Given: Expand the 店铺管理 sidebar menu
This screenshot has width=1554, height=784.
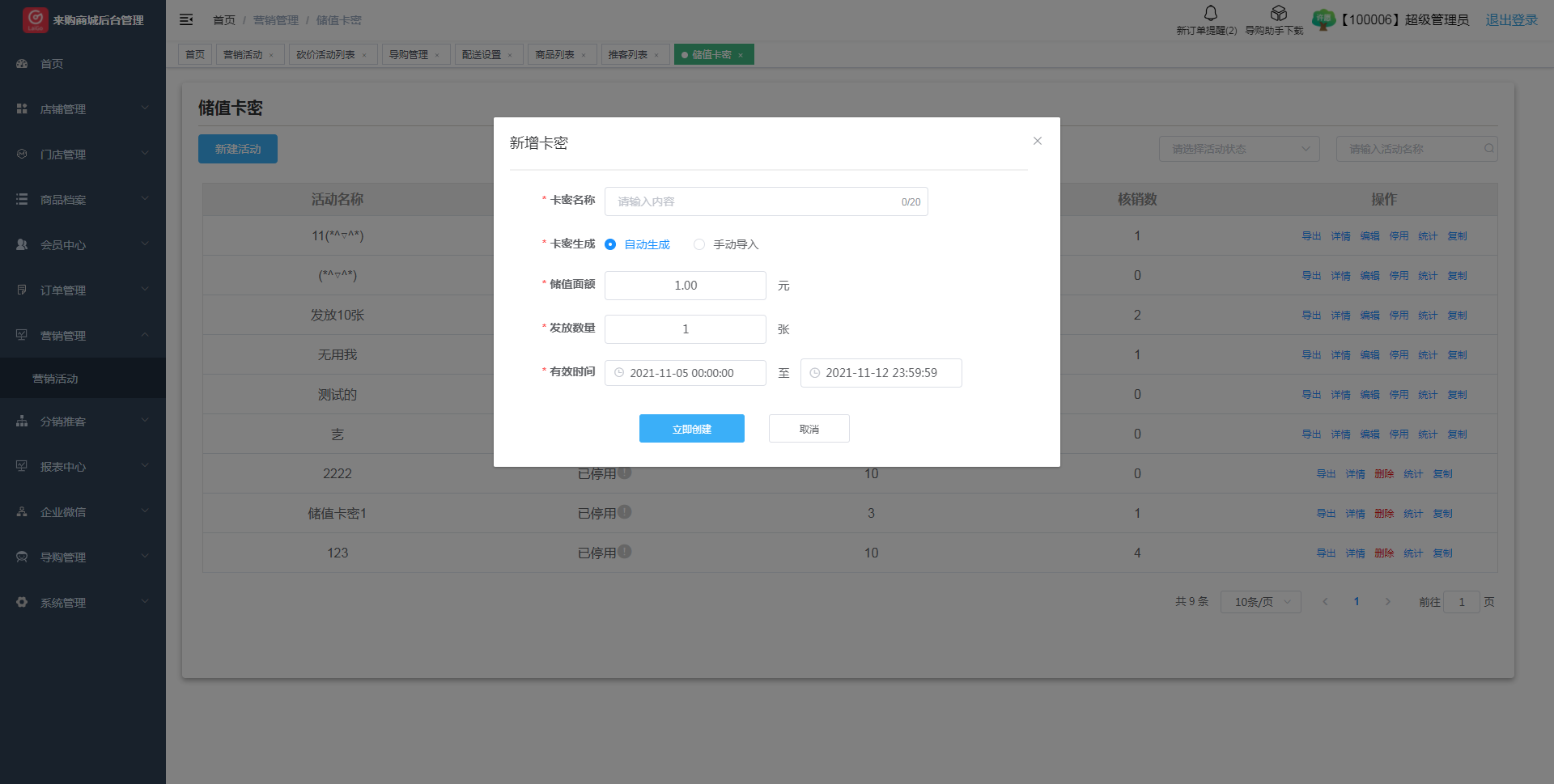Looking at the screenshot, I should click(x=83, y=109).
